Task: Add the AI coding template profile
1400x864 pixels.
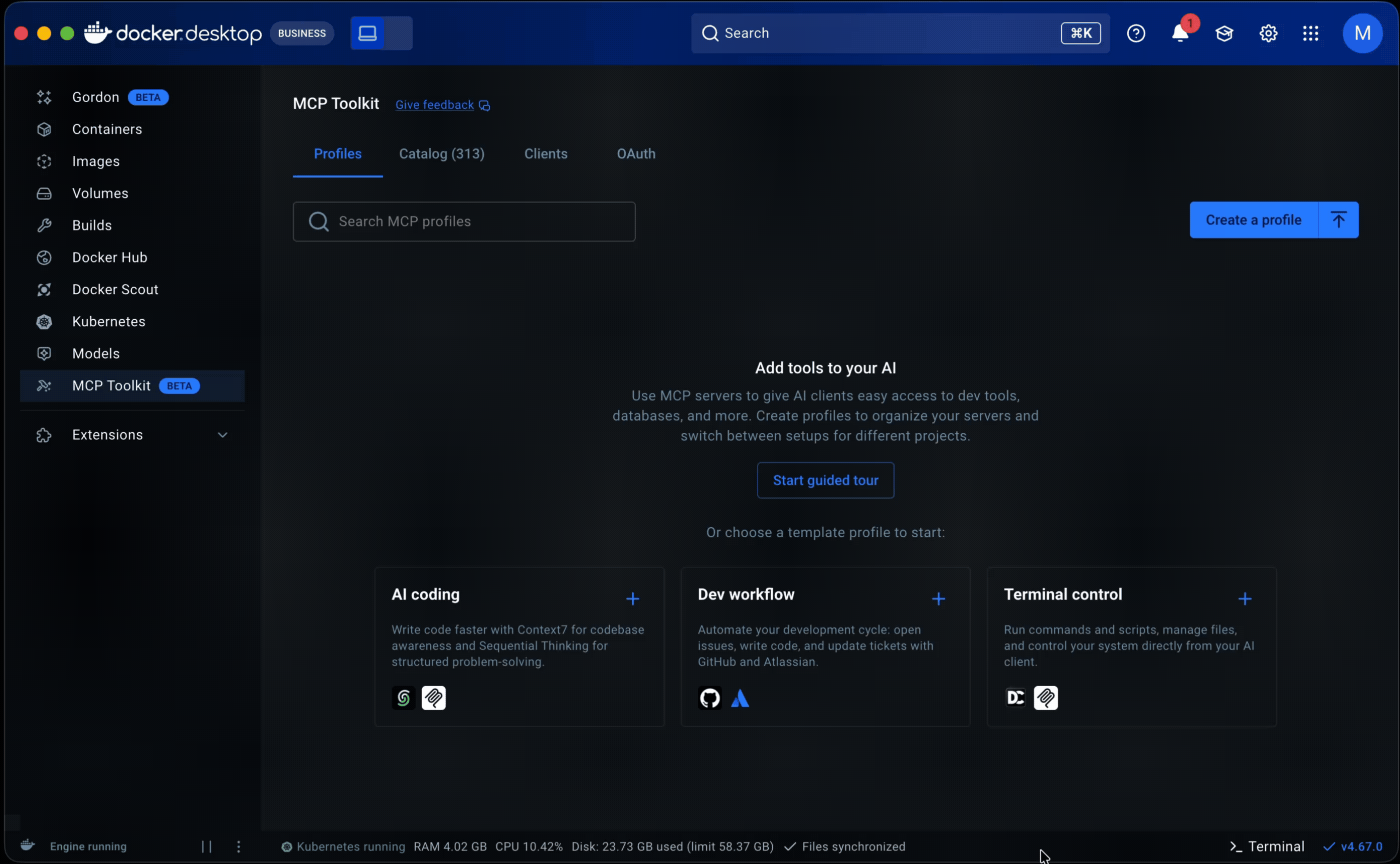Action: pos(632,598)
